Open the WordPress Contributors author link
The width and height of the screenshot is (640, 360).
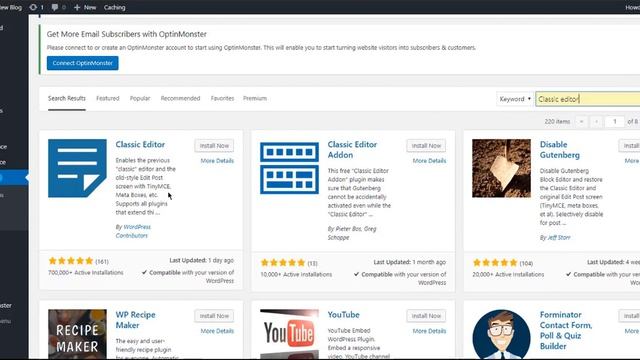click(133, 231)
